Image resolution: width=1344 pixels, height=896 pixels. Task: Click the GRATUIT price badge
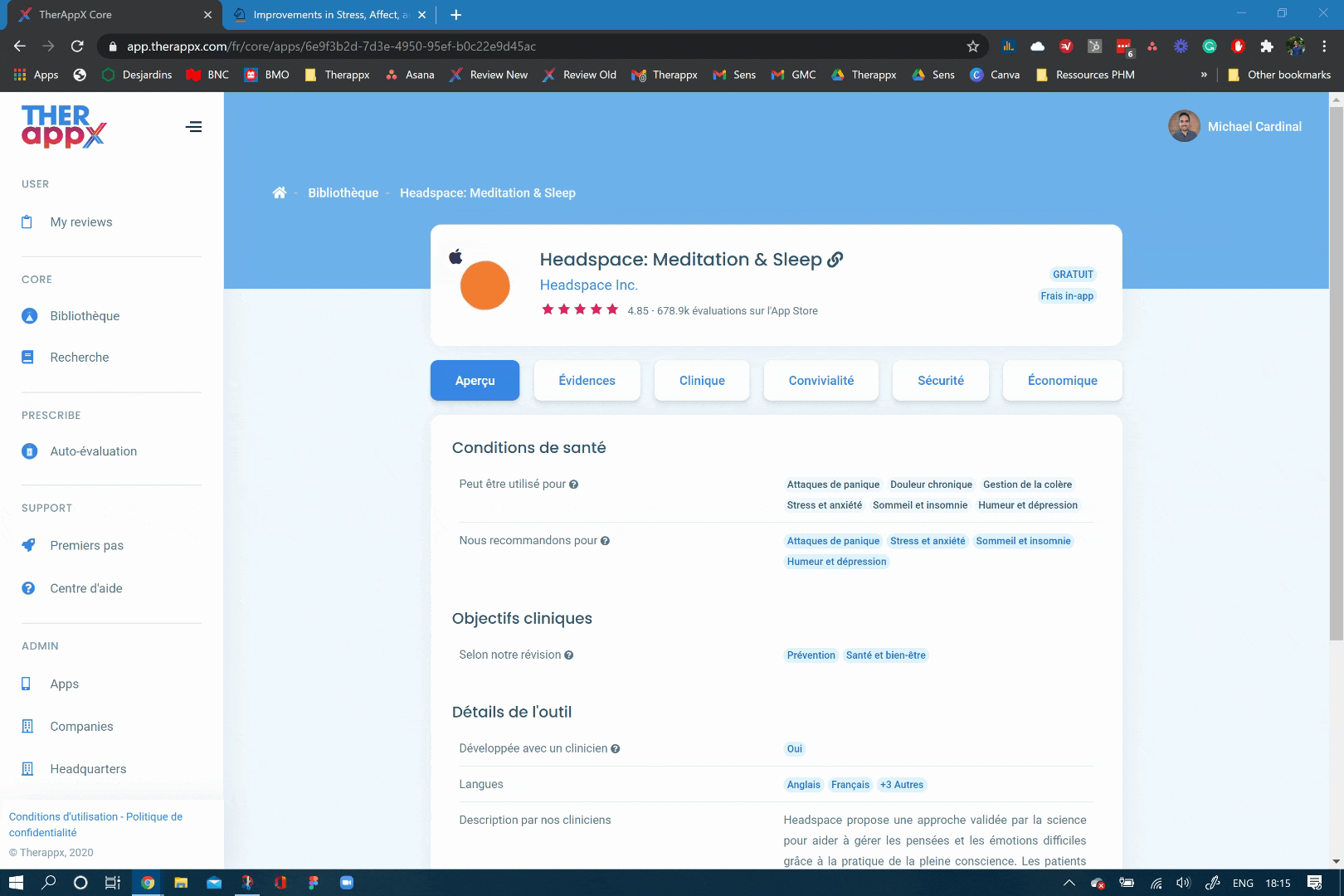[x=1073, y=275]
